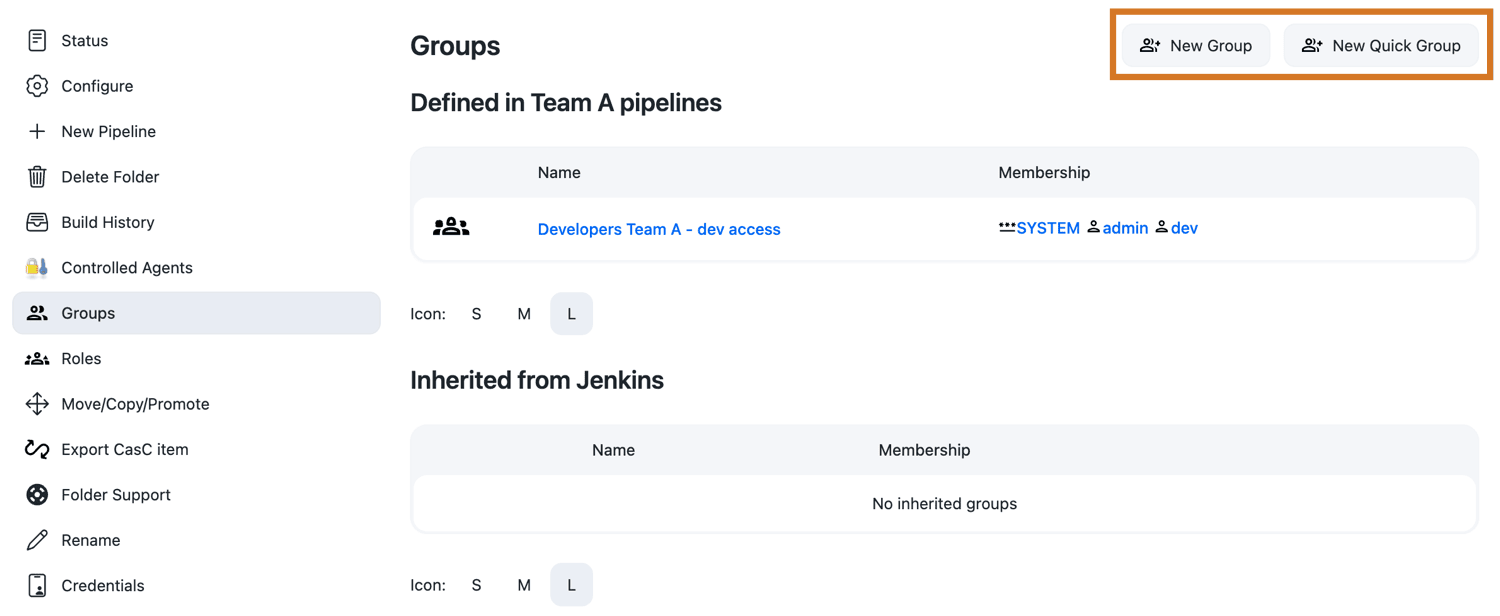This screenshot has width=1500, height=616.
Task: Set Team A groups icon size to M
Action: point(524,314)
